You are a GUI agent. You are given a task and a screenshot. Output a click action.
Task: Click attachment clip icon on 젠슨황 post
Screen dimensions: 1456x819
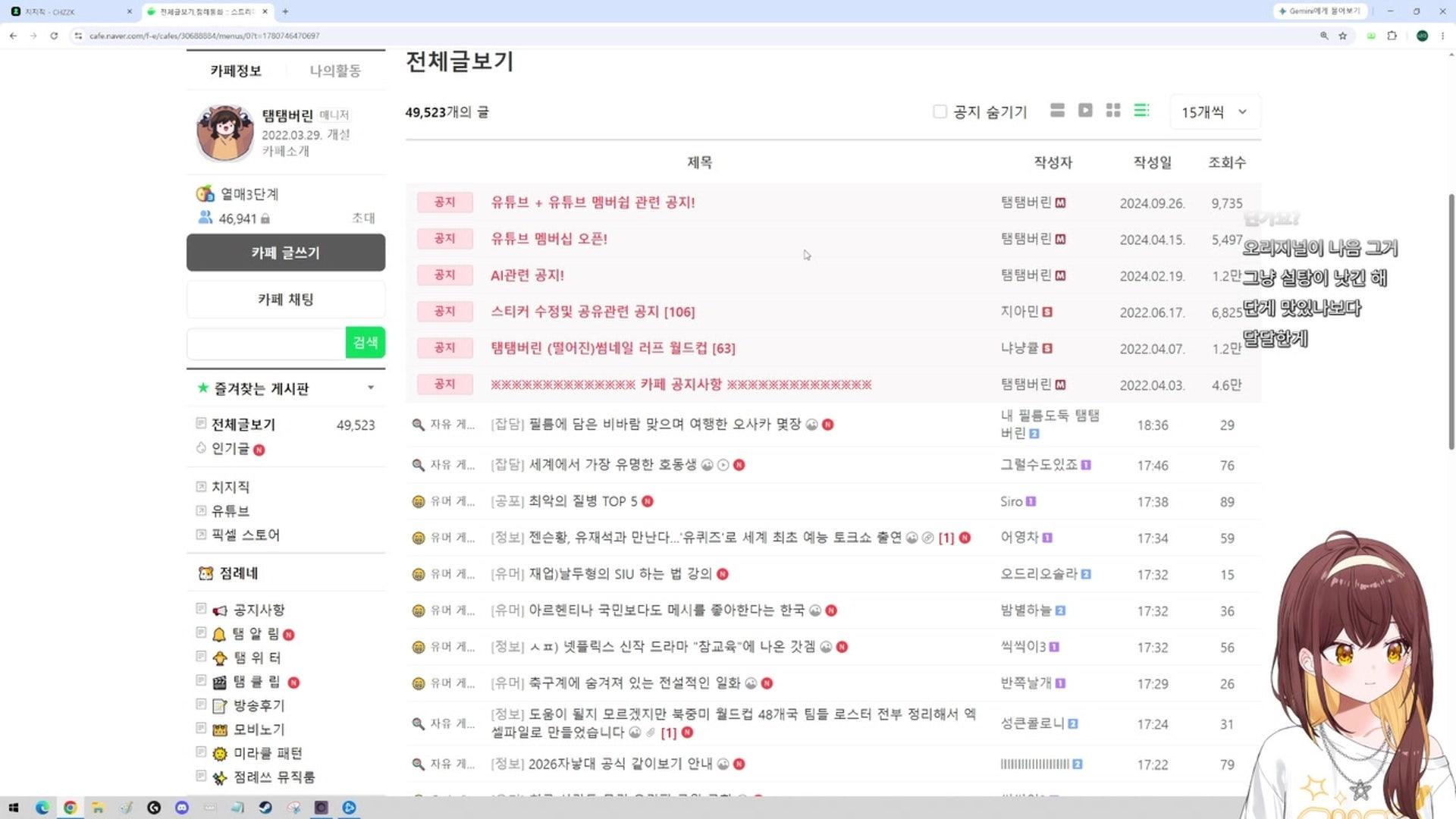point(927,538)
